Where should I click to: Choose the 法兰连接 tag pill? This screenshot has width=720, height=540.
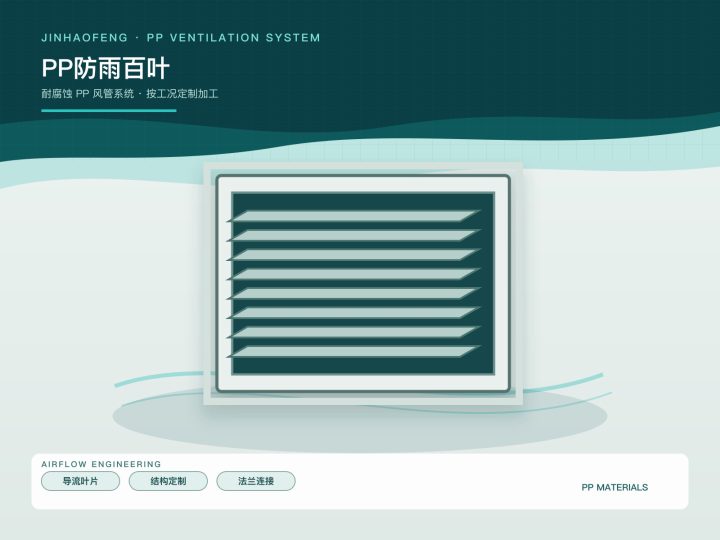point(256,481)
